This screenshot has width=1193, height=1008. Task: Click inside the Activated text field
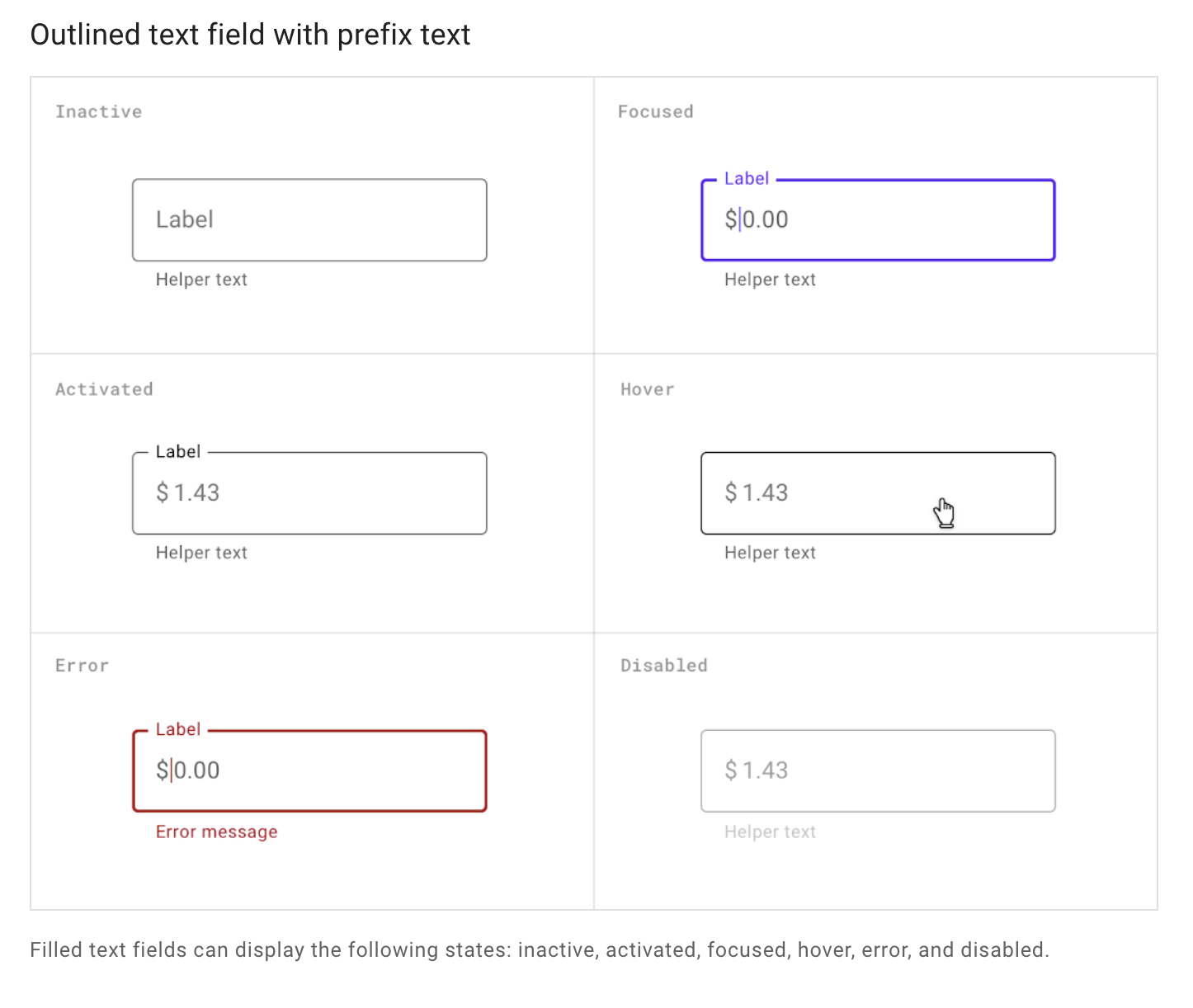309,492
